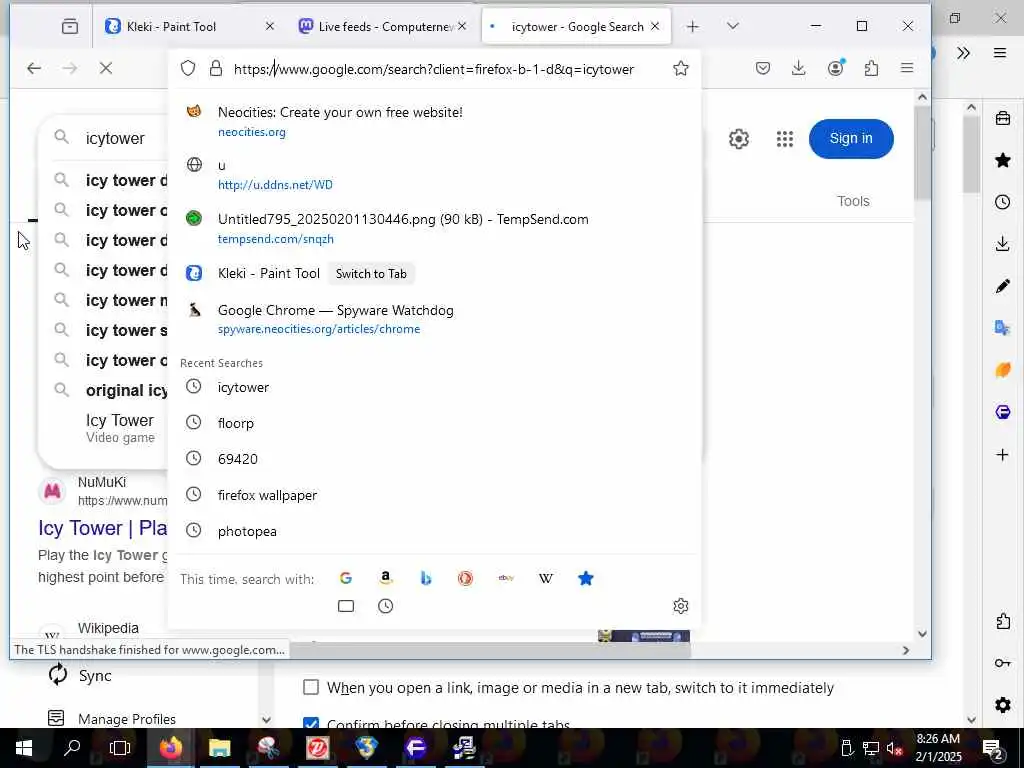The height and width of the screenshot is (768, 1024).
Task: Open Firefox from the taskbar
Action: pyautogui.click(x=170, y=748)
